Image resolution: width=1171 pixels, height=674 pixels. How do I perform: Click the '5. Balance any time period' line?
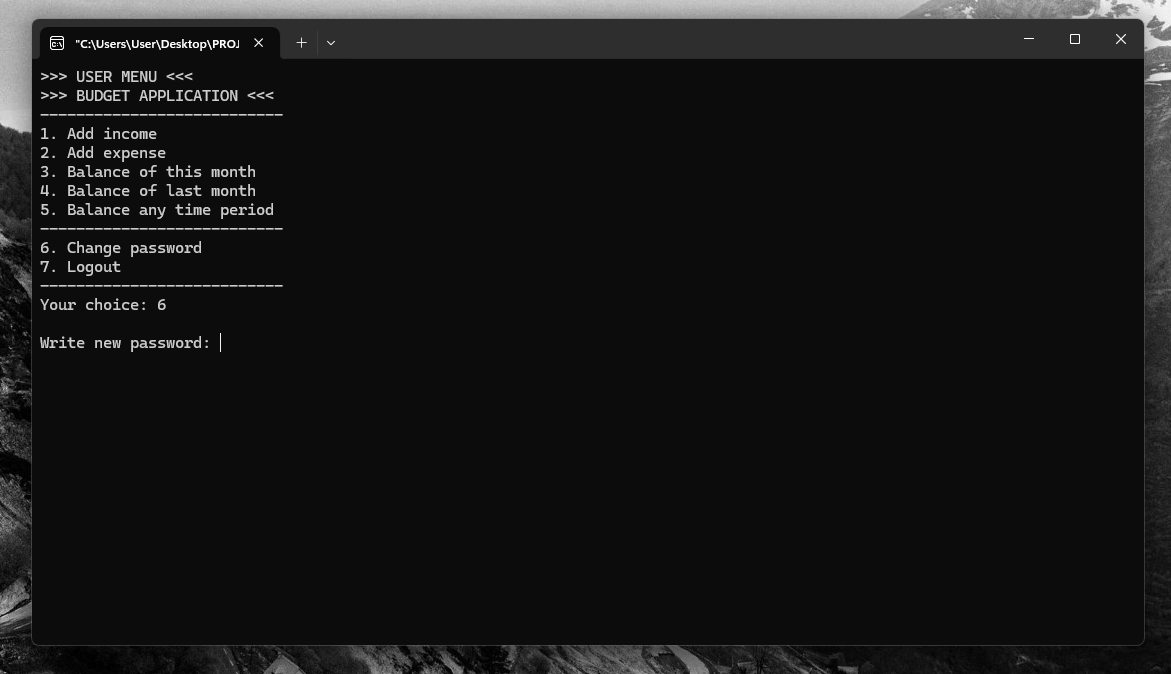(157, 210)
